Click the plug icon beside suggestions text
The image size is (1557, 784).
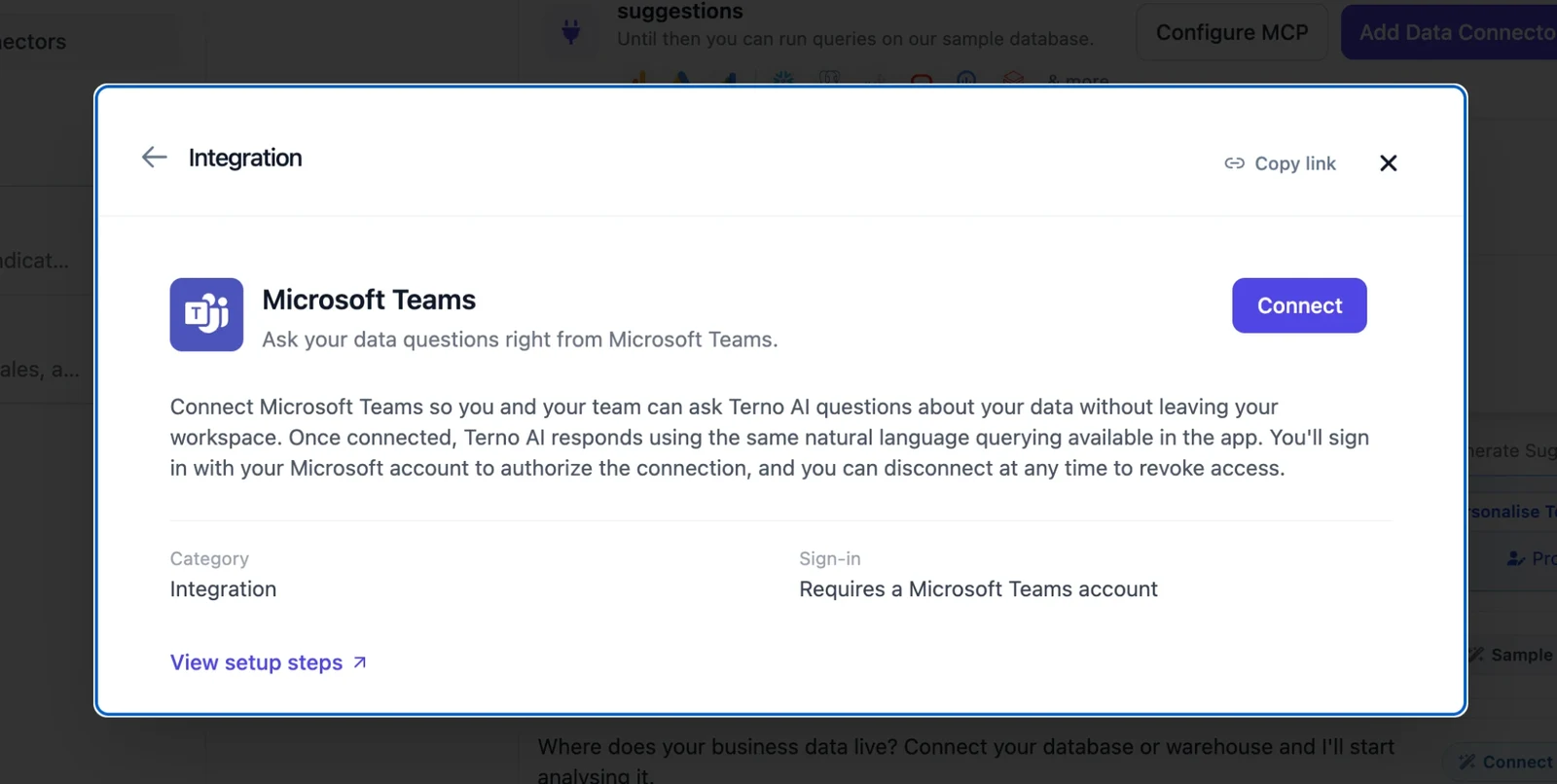(571, 32)
